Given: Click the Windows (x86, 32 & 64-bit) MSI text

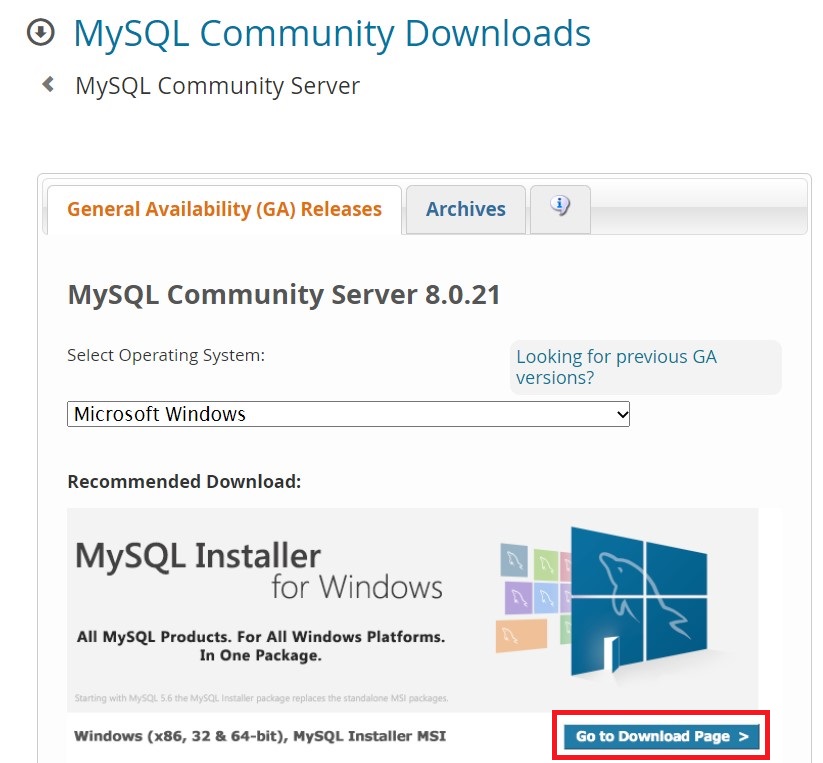Looking at the screenshot, I should pyautogui.click(x=260, y=736).
